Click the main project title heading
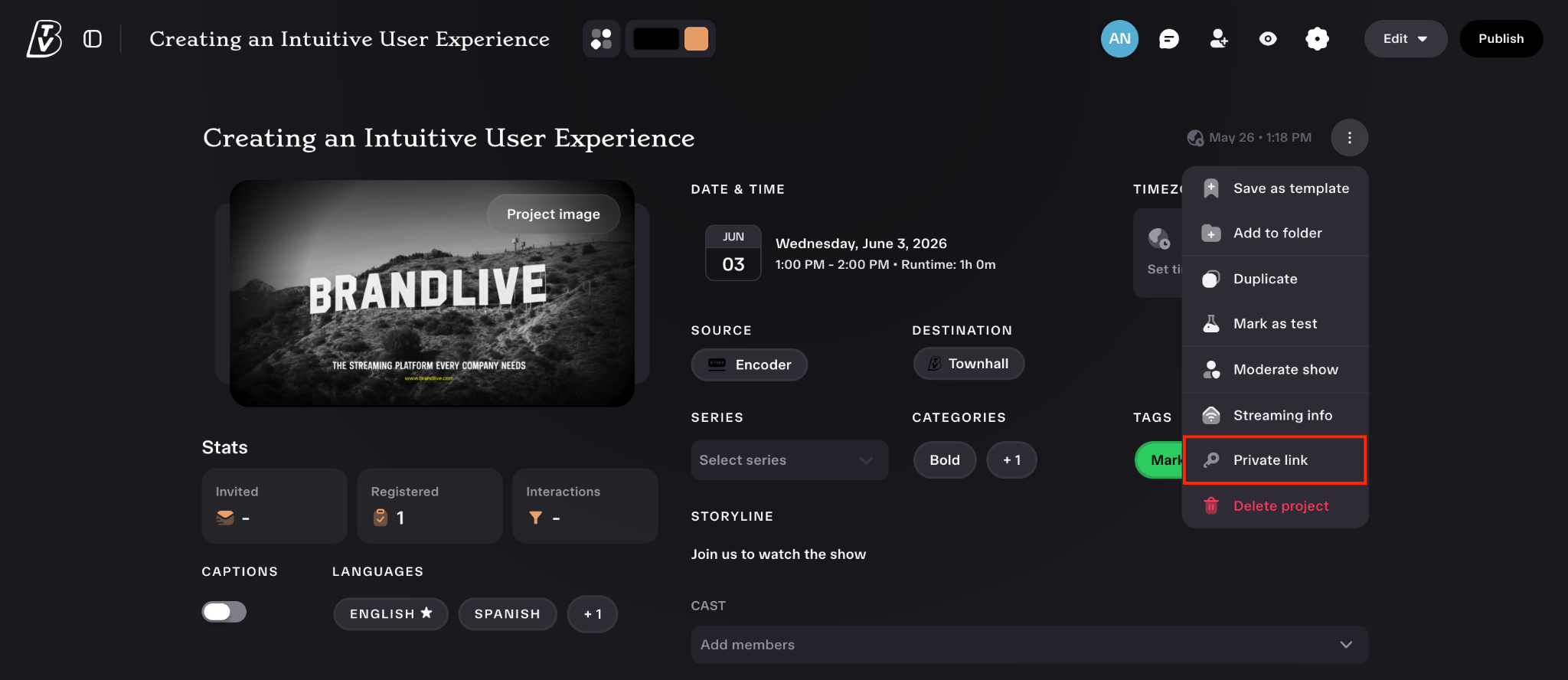The height and width of the screenshot is (680, 1568). click(x=449, y=138)
